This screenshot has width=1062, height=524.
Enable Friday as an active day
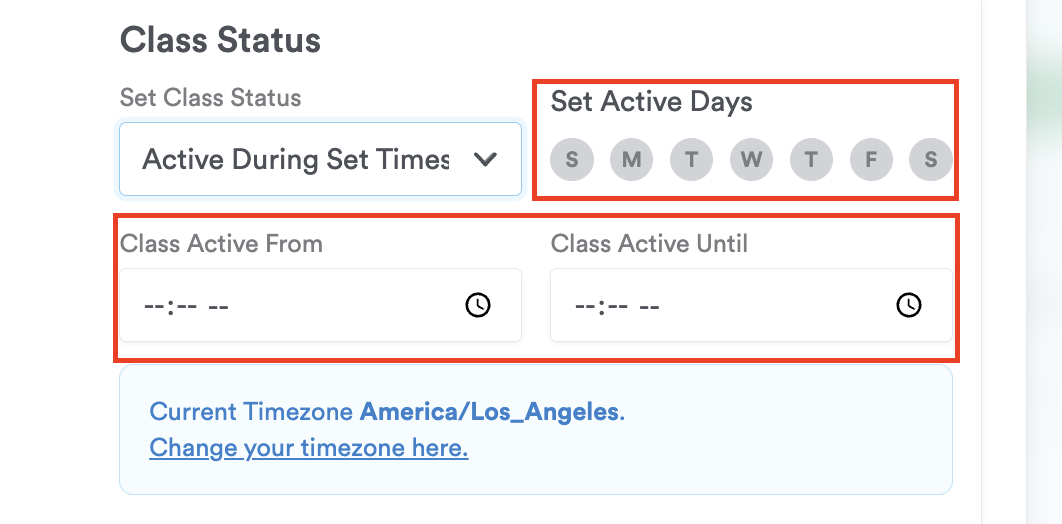(871, 159)
